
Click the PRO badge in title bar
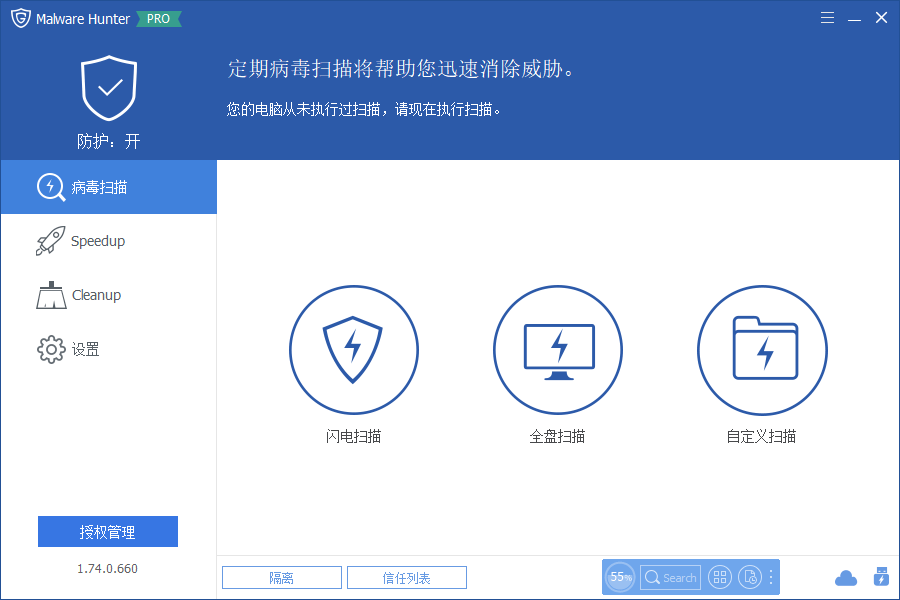tap(159, 18)
